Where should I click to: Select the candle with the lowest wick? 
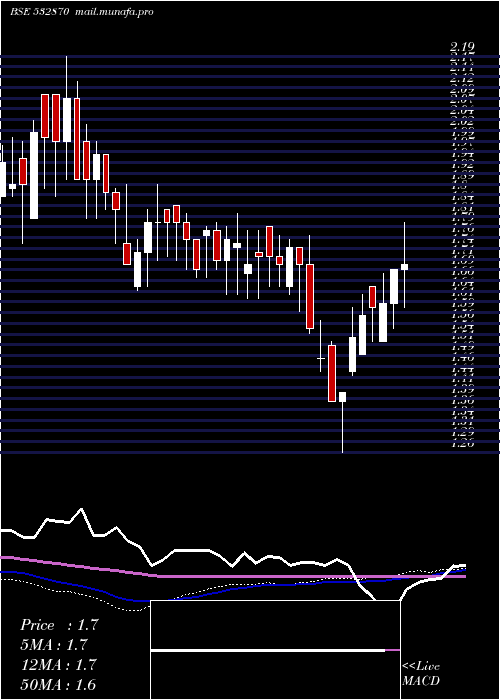click(342, 397)
